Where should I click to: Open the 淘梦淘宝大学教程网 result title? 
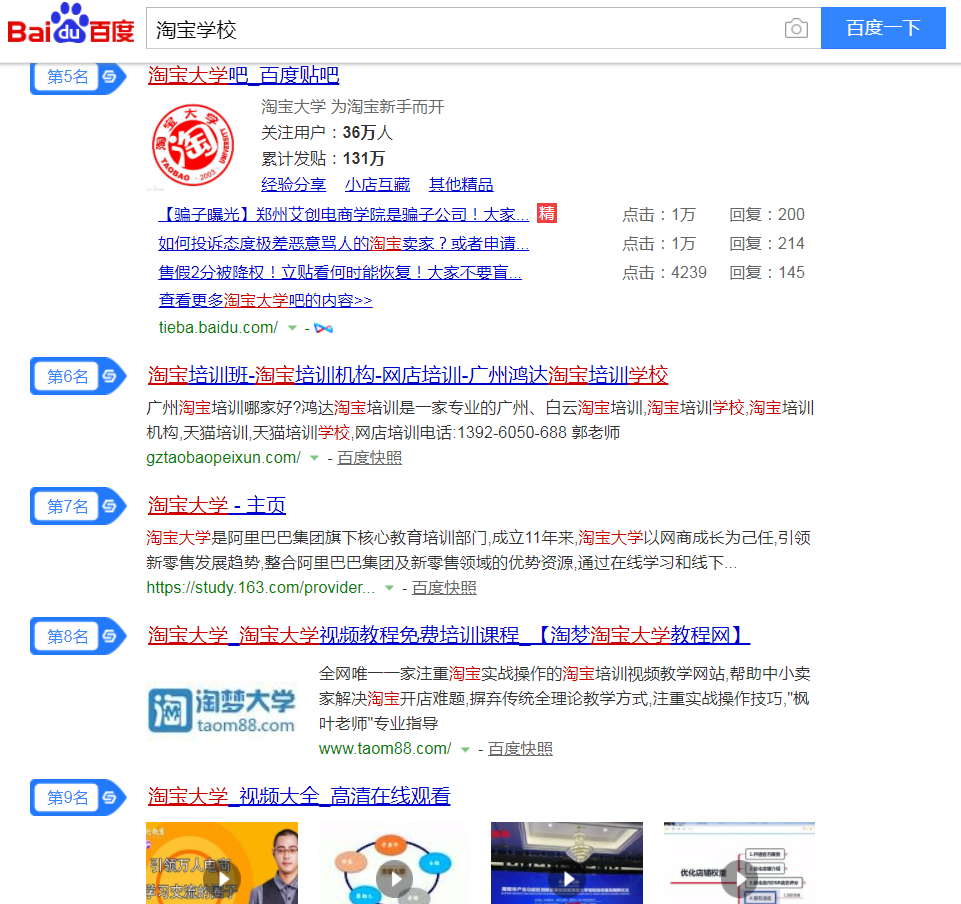coord(449,635)
